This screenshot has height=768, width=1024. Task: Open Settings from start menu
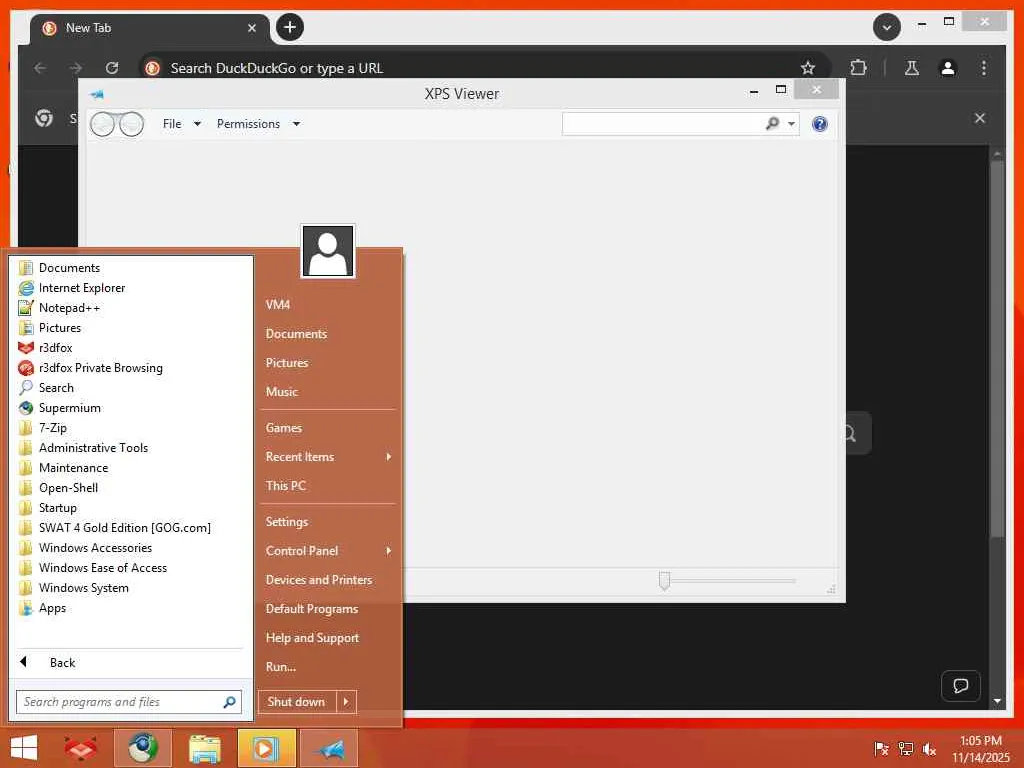point(287,522)
